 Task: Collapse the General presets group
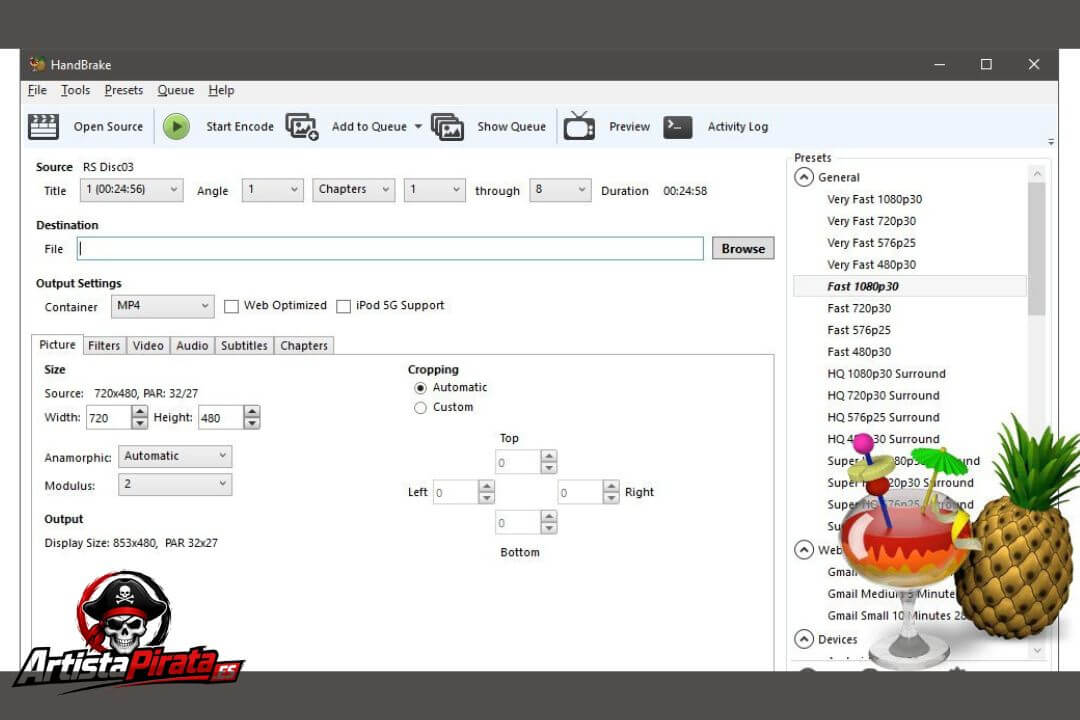click(804, 177)
